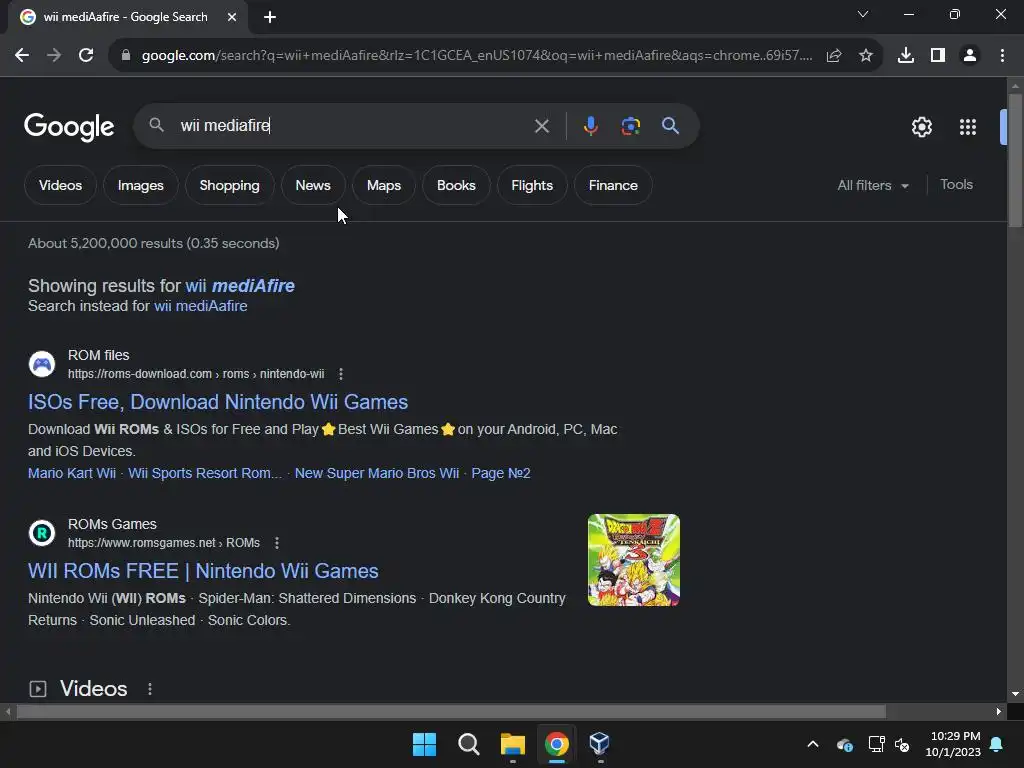This screenshot has width=1024, height=768.
Task: Start voice search with microphone
Action: [x=590, y=126]
